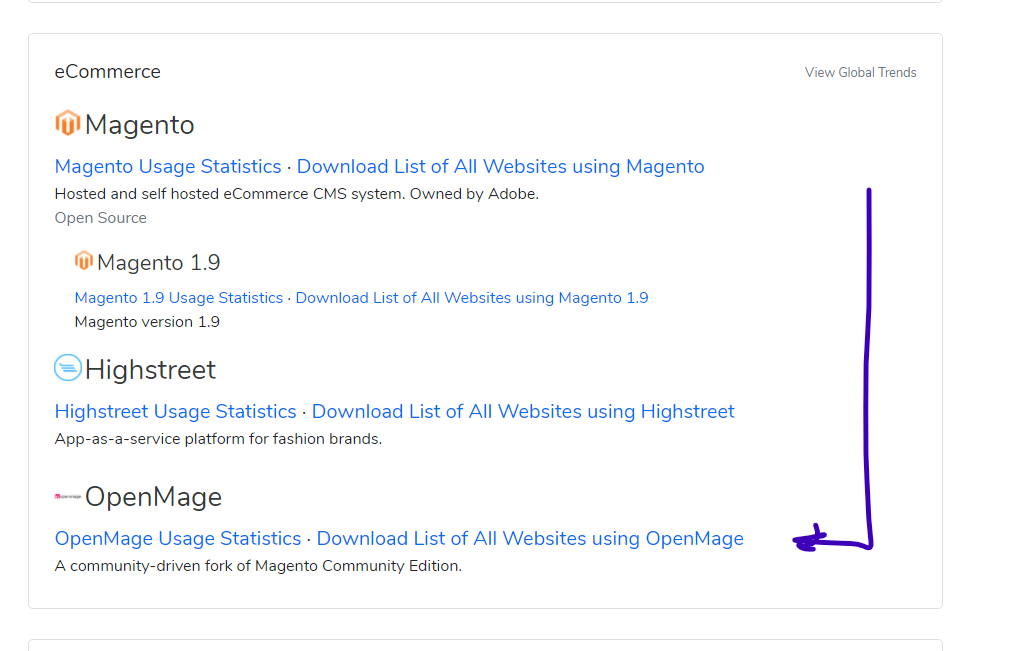Open Download List of All Websites using Magento
The height and width of the screenshot is (651, 1017).
coord(500,167)
